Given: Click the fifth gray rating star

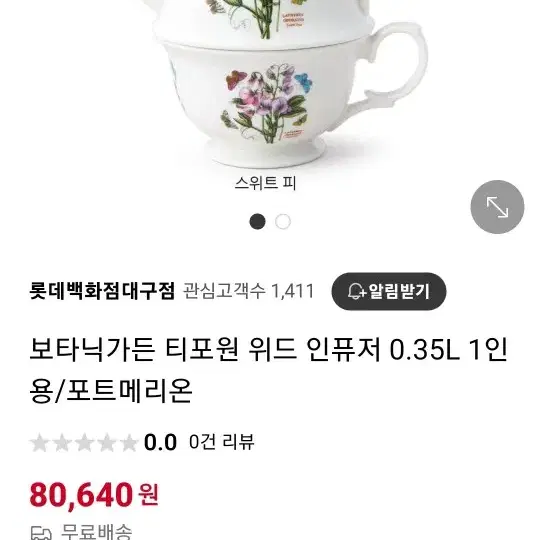Looking at the screenshot, I should pos(129,443).
